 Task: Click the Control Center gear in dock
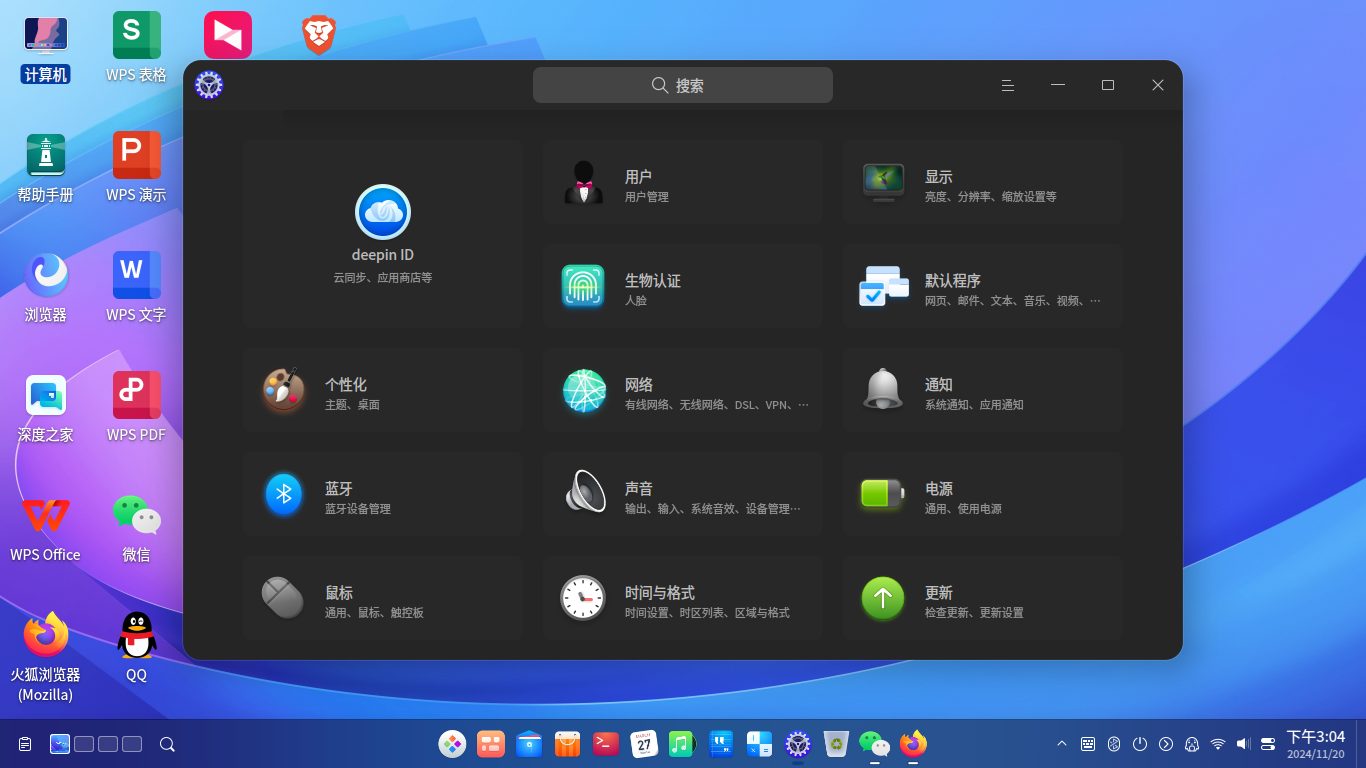click(x=798, y=744)
